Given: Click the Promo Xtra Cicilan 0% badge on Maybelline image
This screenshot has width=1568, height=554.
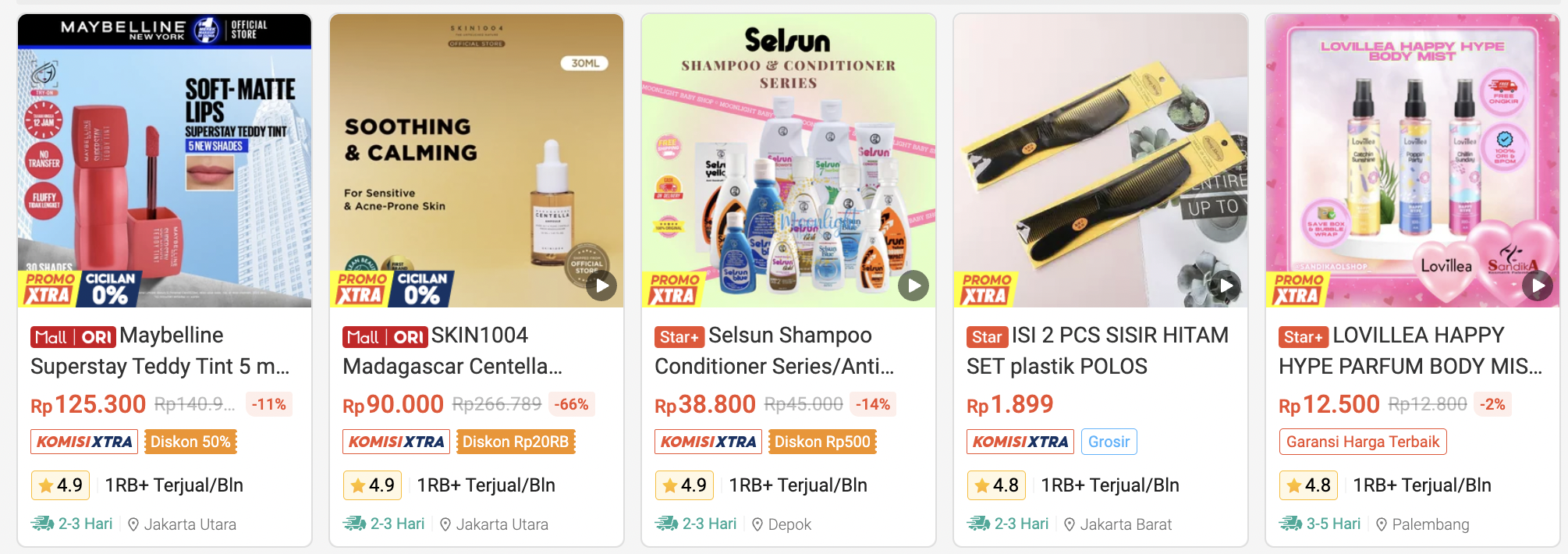Looking at the screenshot, I should [80, 289].
